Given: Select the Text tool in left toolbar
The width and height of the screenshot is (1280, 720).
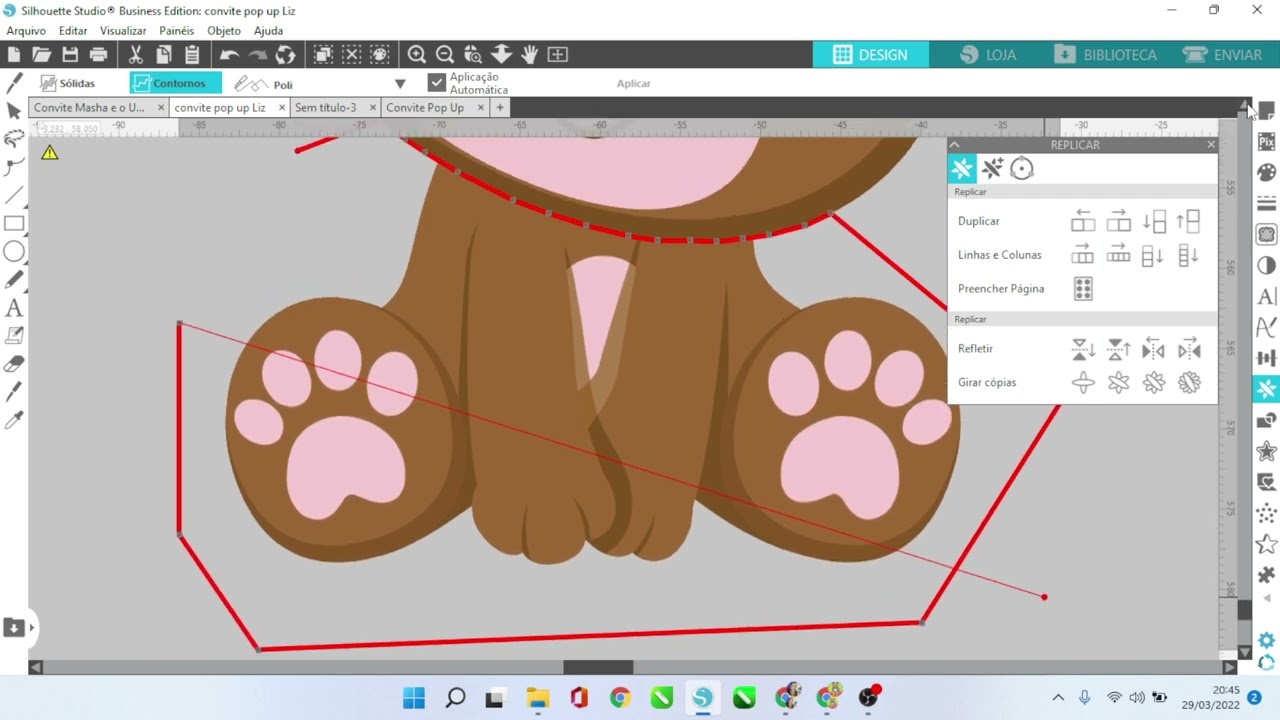Looking at the screenshot, I should (x=14, y=308).
